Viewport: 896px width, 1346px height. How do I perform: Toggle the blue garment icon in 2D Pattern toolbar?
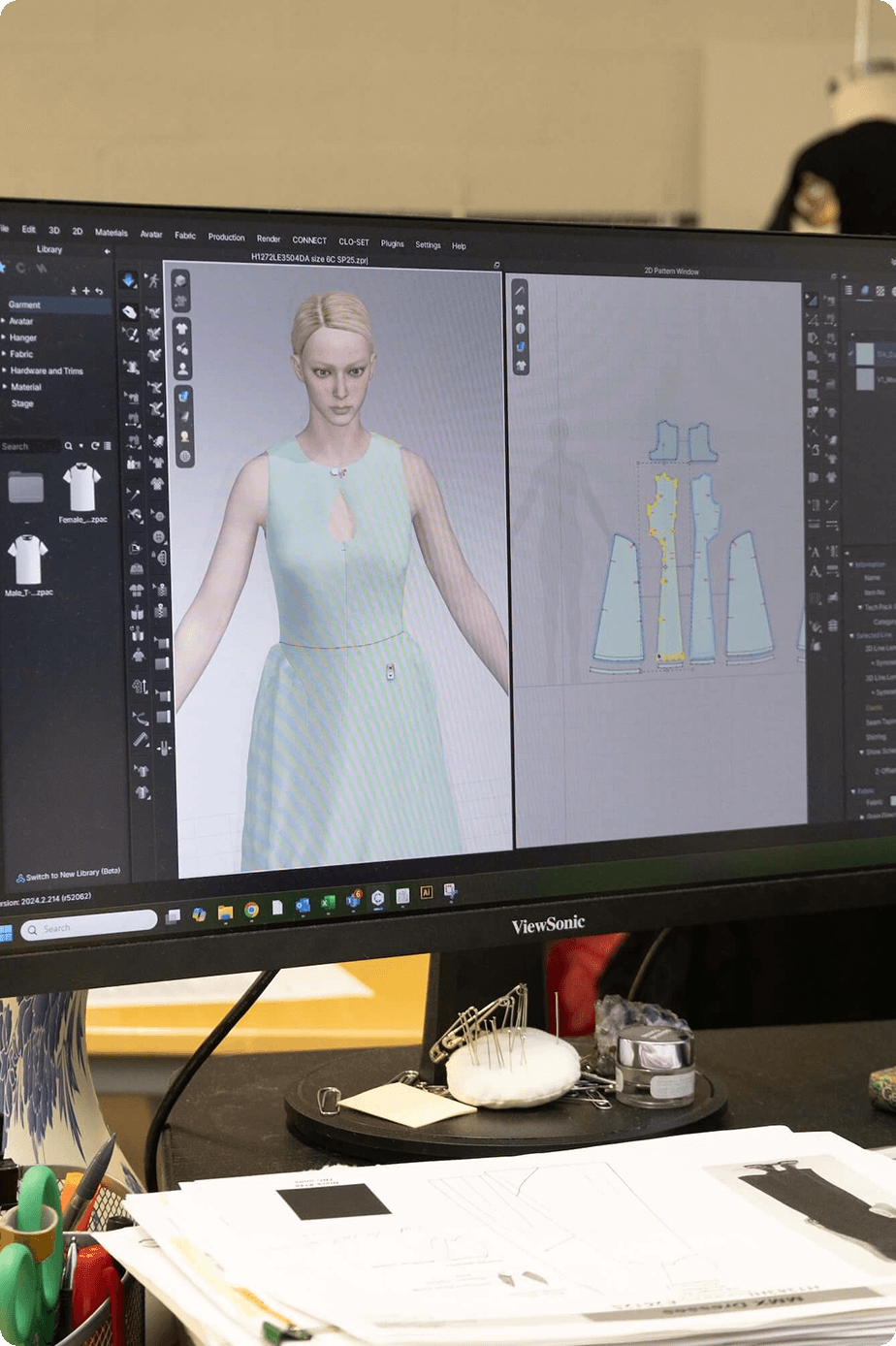pos(520,346)
